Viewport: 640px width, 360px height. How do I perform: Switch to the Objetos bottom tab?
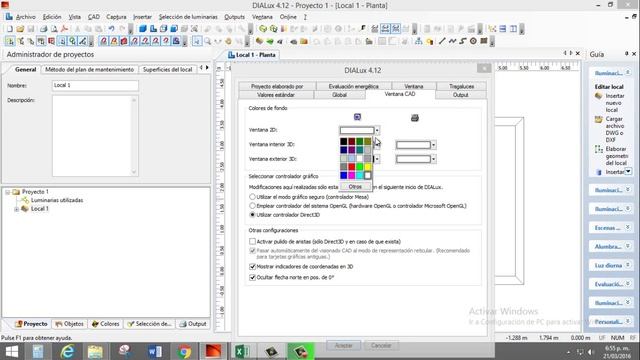coord(70,324)
